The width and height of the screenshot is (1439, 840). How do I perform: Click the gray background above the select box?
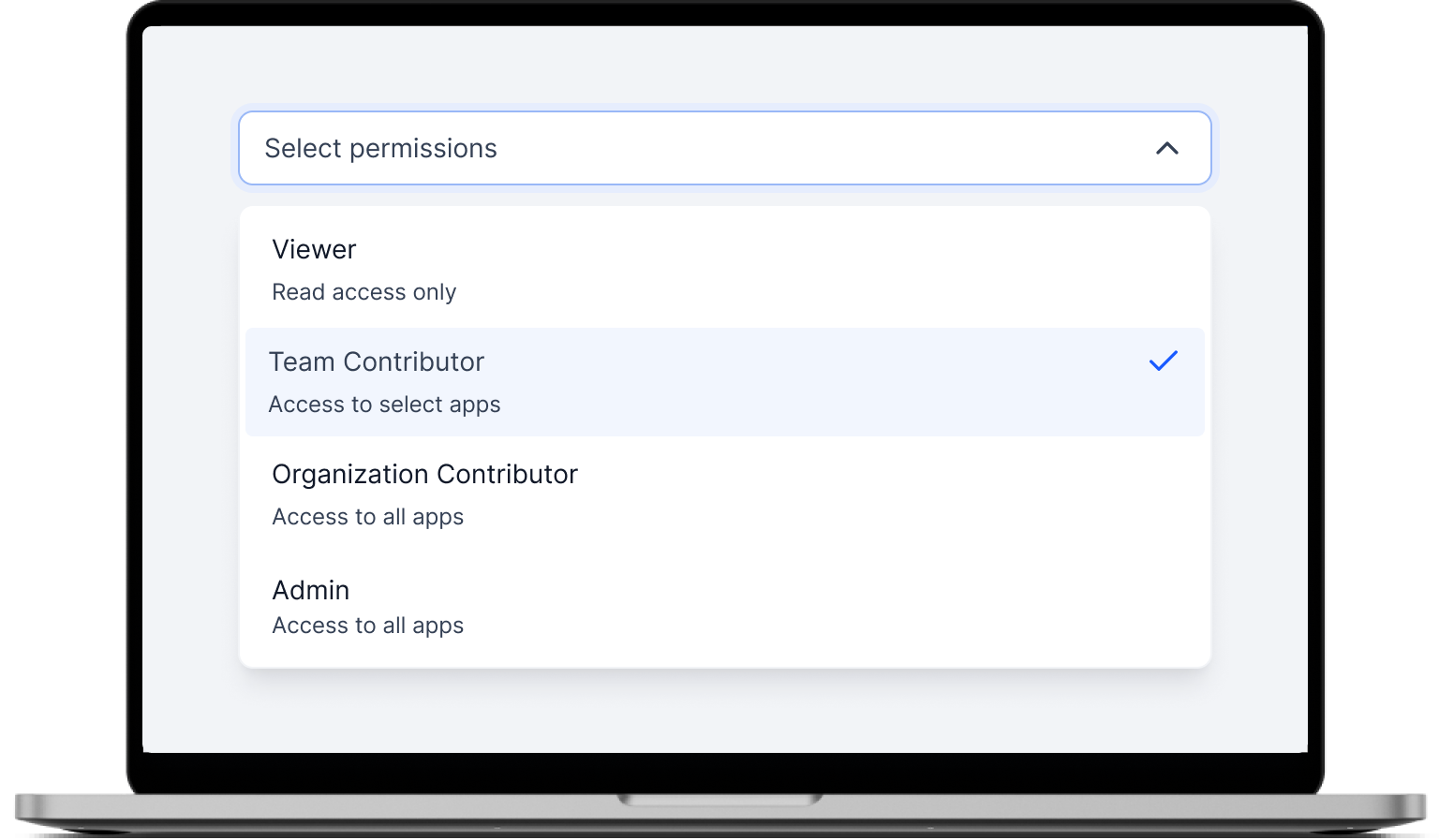tap(724, 66)
